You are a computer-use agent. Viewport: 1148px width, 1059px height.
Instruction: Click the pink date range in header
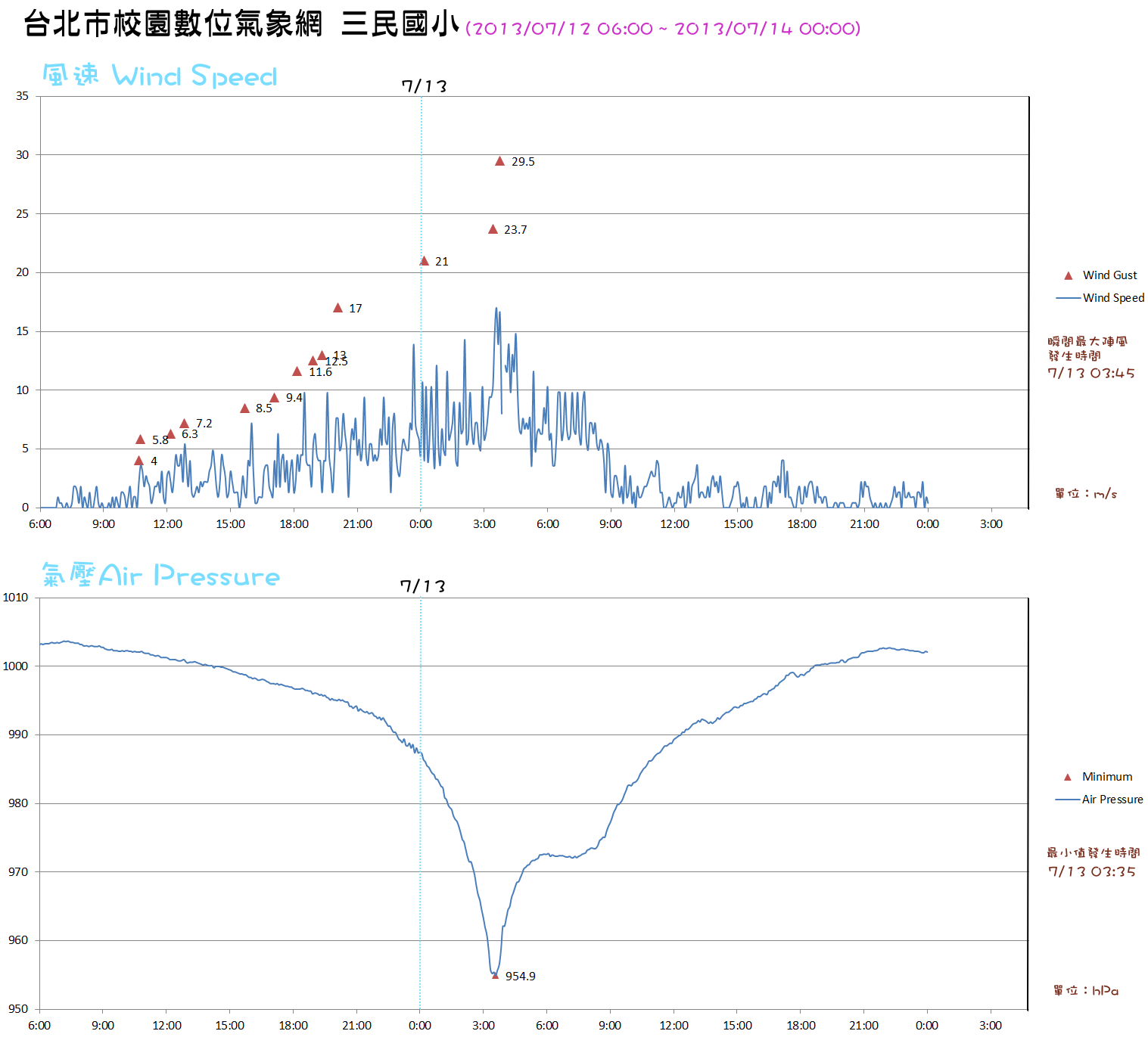coord(663,29)
